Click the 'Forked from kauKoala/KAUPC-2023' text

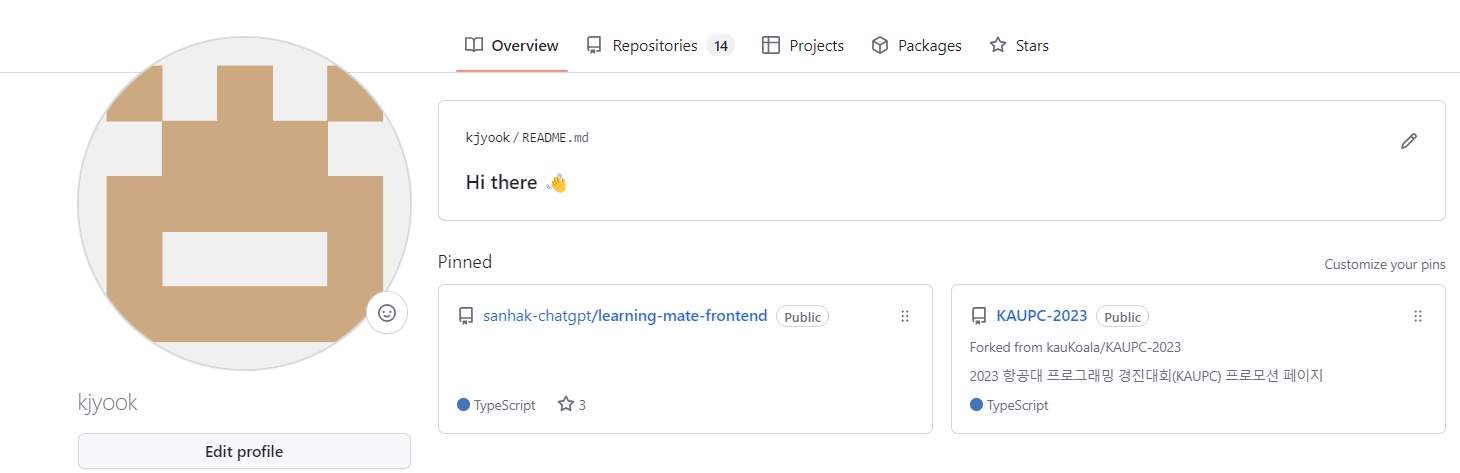pos(1075,347)
